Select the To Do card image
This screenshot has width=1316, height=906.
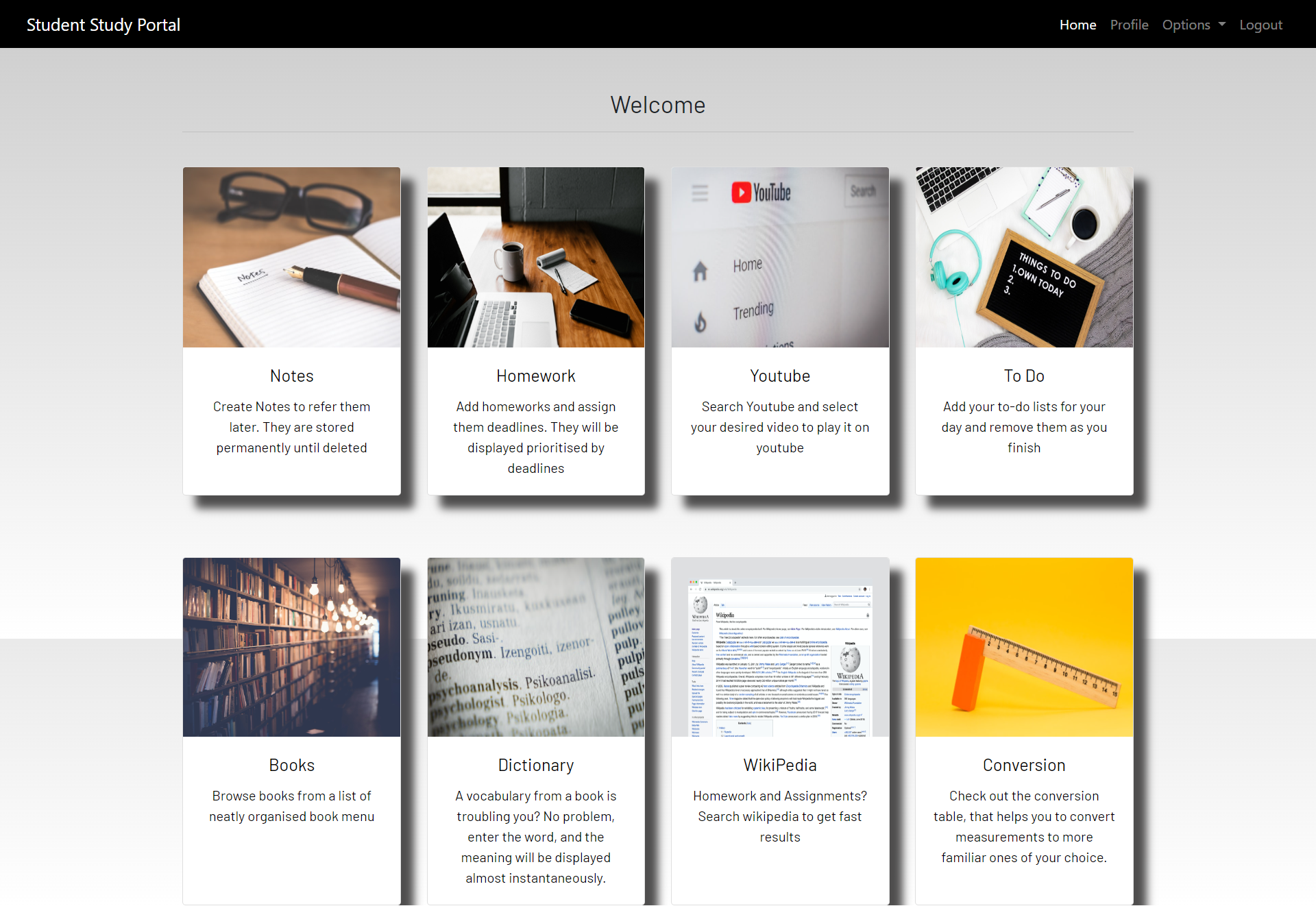(x=1024, y=257)
